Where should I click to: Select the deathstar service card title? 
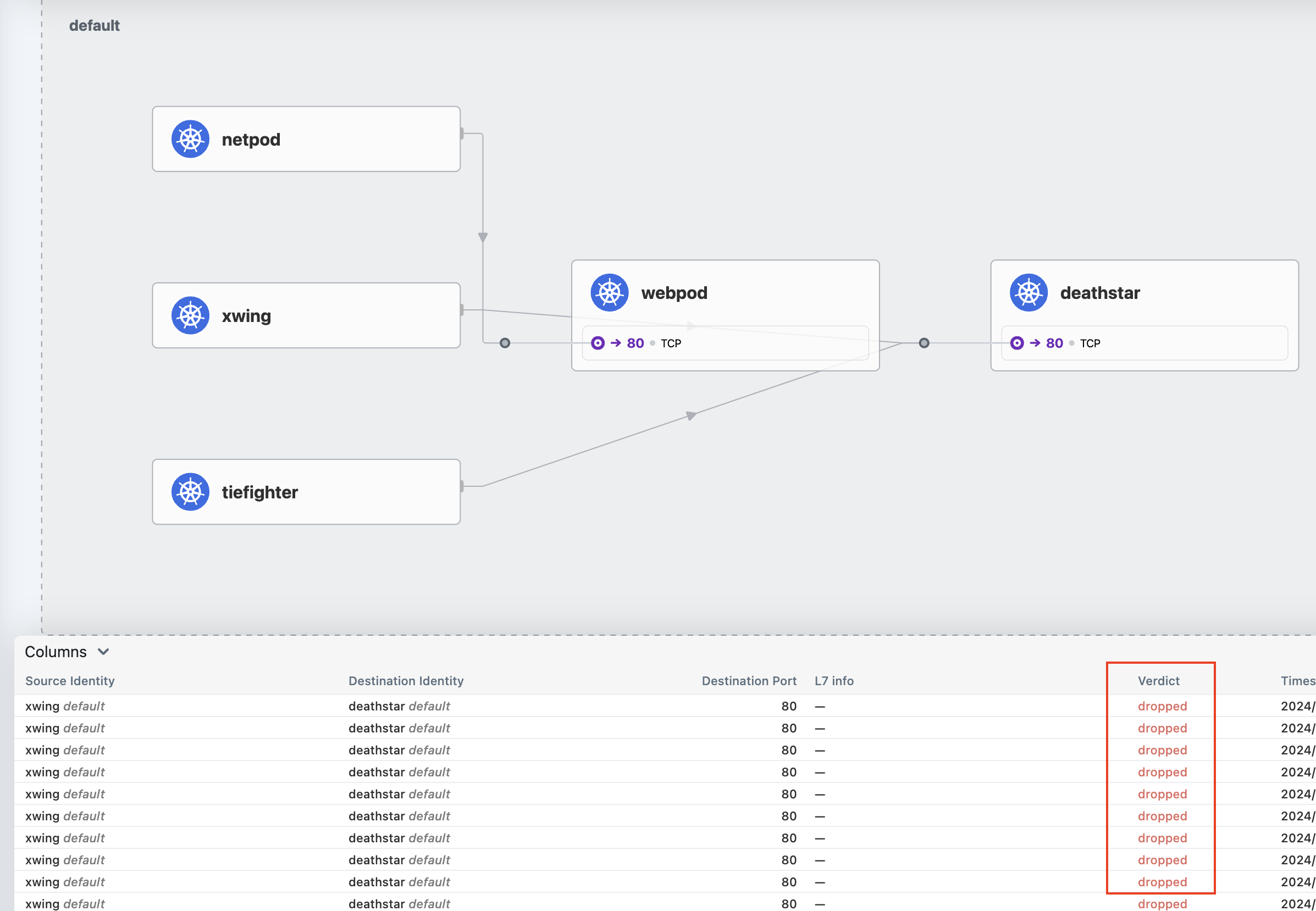click(1099, 293)
